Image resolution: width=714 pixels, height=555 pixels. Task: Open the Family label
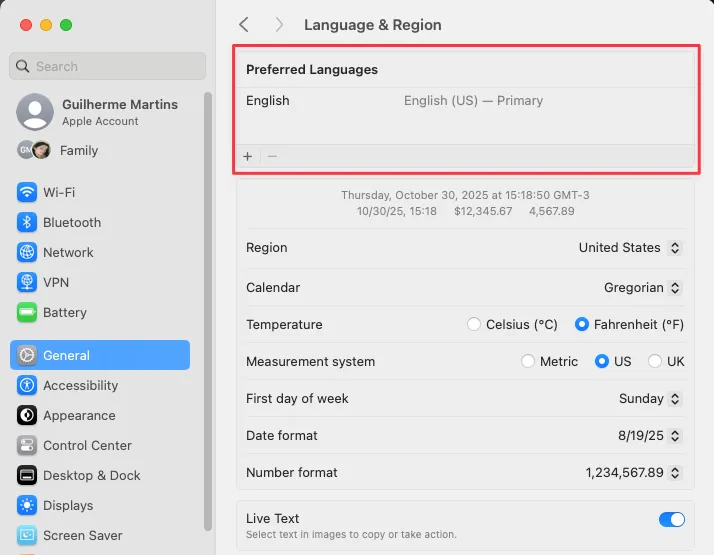pos(79,150)
